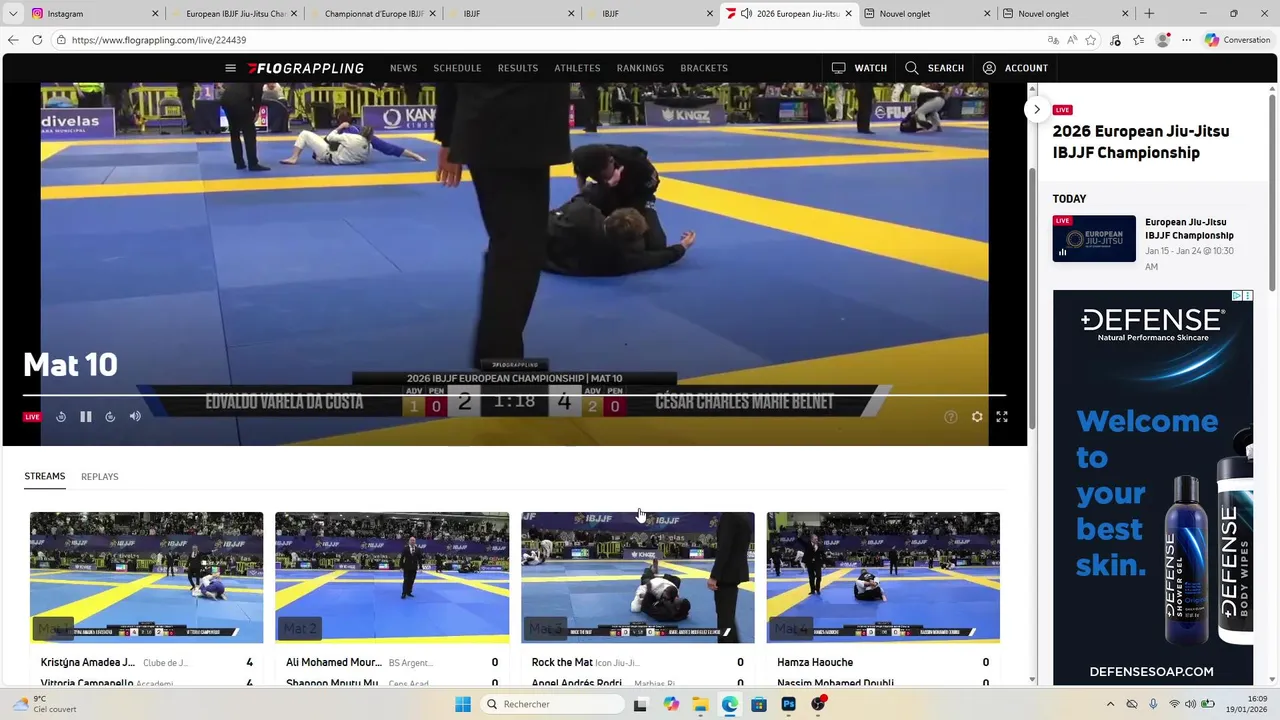Enter fullscreen video mode

(x=1002, y=417)
